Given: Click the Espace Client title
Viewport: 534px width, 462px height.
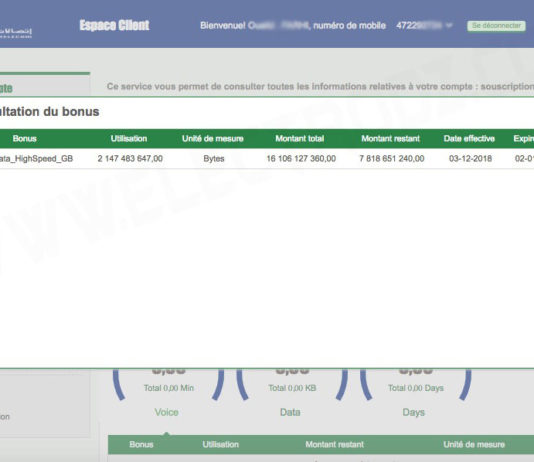Looking at the screenshot, I should [x=114, y=25].
